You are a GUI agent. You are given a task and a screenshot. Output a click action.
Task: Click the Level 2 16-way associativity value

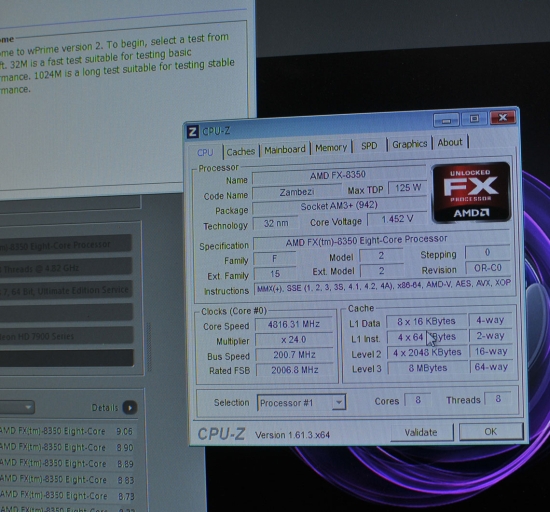point(491,351)
